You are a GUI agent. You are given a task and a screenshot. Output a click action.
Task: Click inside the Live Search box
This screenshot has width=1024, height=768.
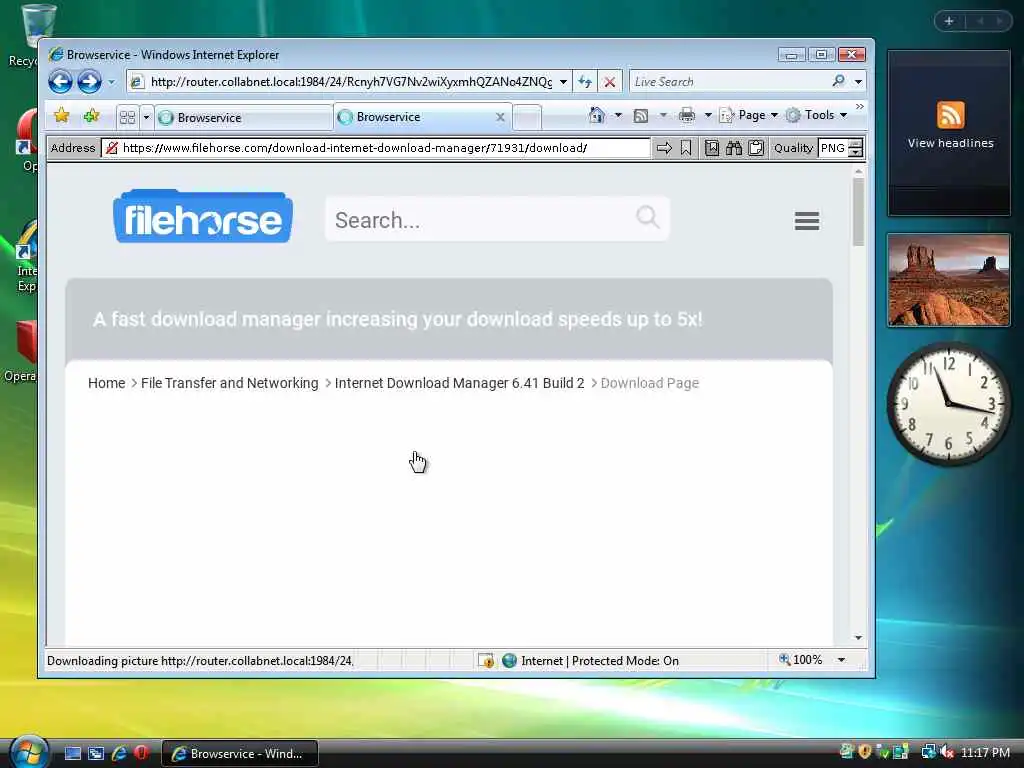pos(728,82)
